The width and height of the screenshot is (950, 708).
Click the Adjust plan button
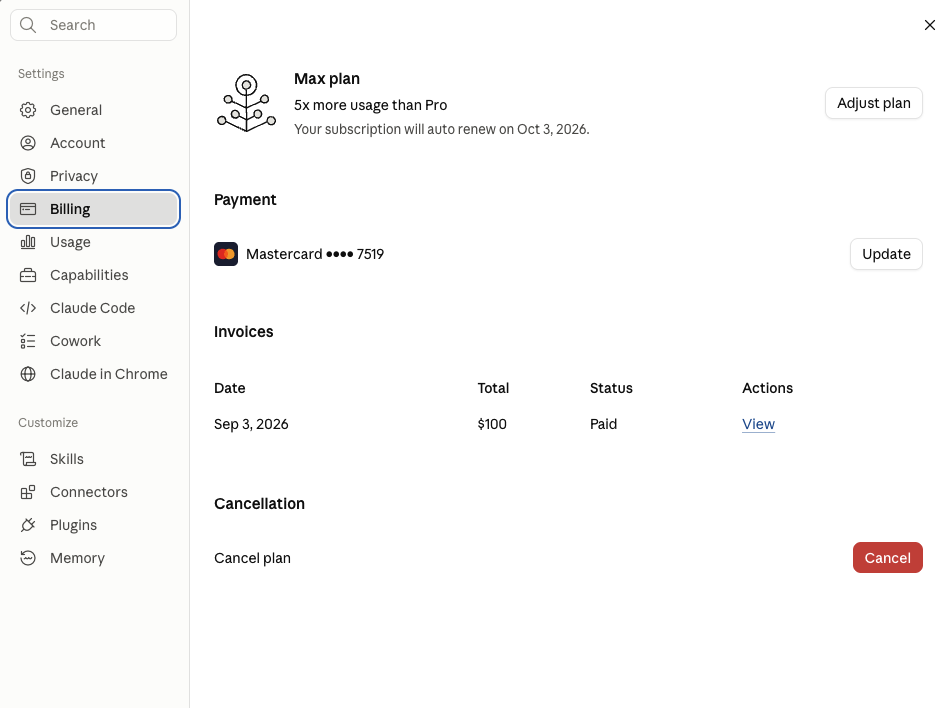(x=874, y=103)
